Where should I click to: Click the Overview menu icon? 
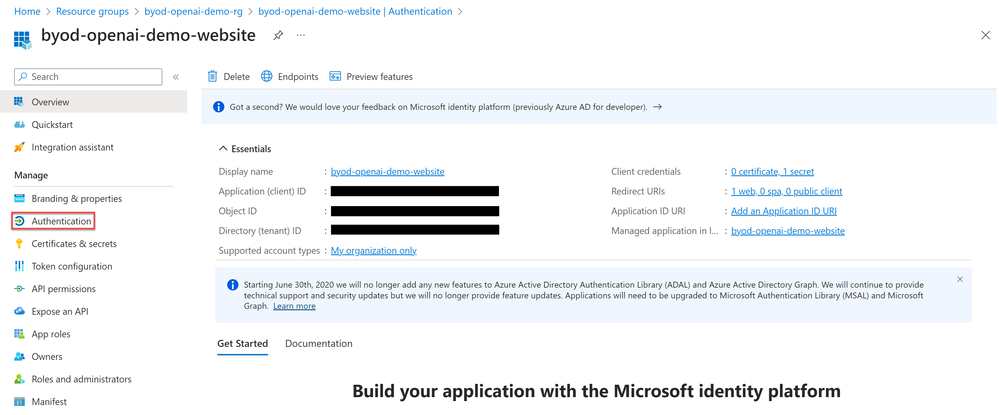coord(19,102)
